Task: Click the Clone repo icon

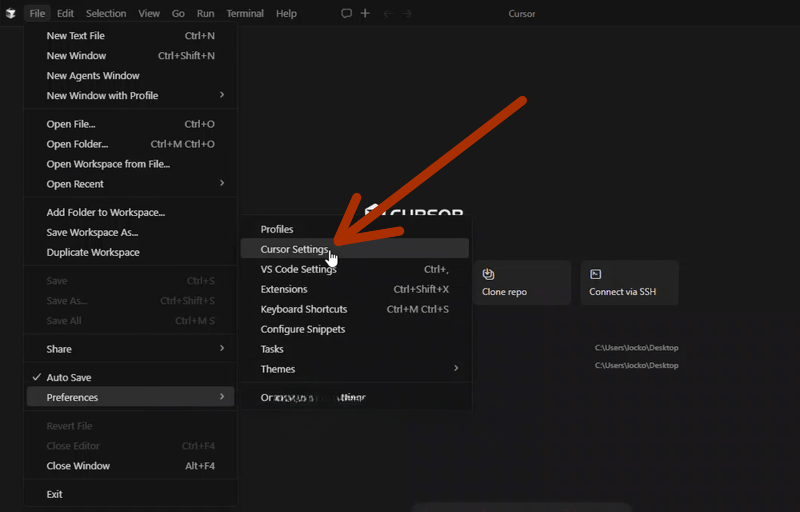Action: click(489, 274)
